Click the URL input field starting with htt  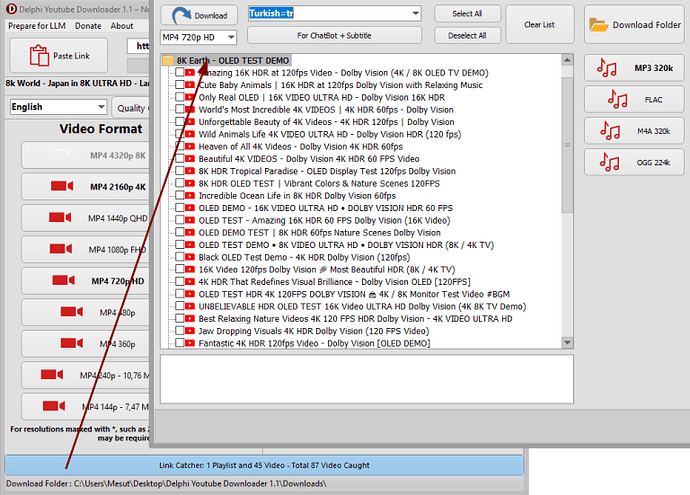[x=138, y=46]
